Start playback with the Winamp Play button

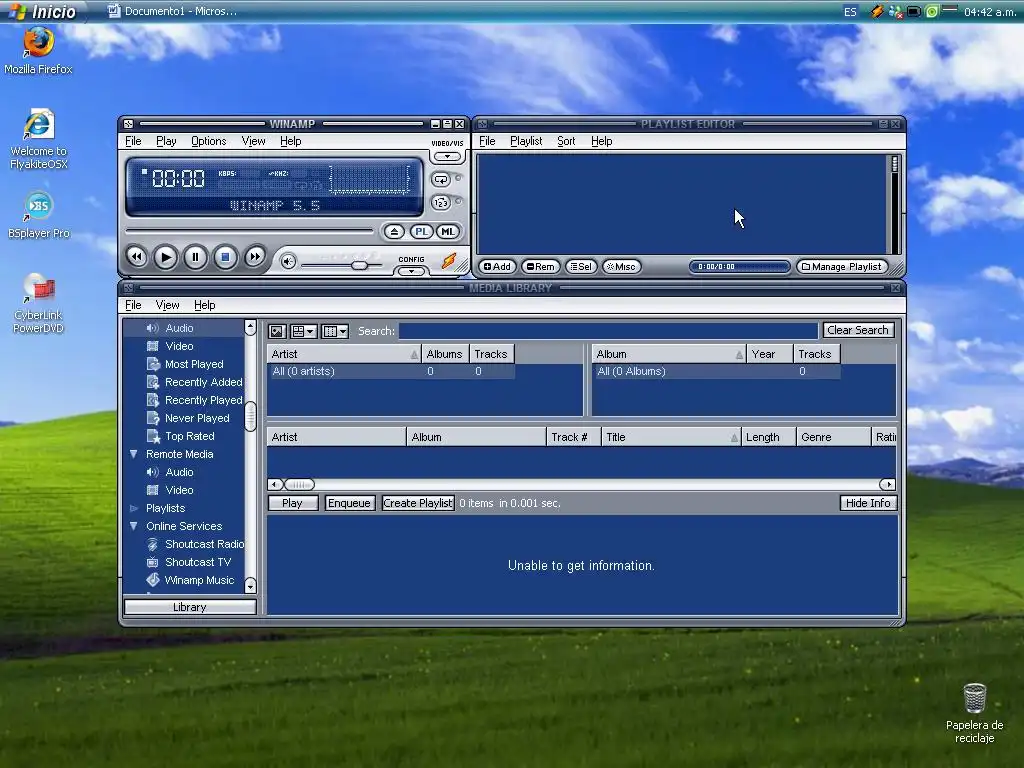tap(166, 257)
